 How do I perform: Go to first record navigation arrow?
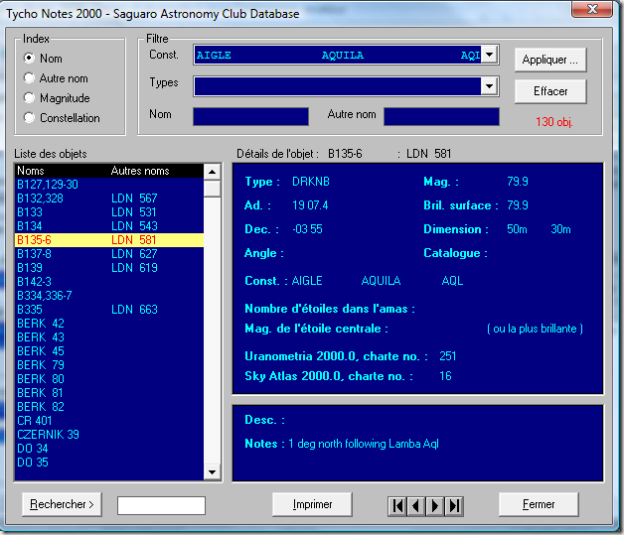398,506
